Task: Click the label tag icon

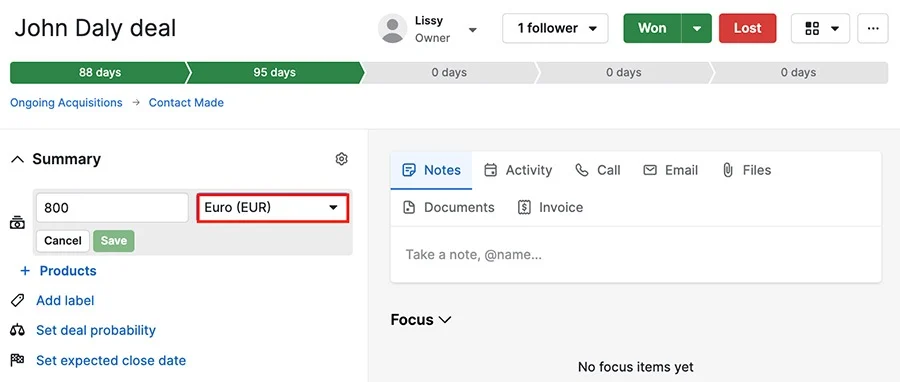Action: tap(18, 301)
